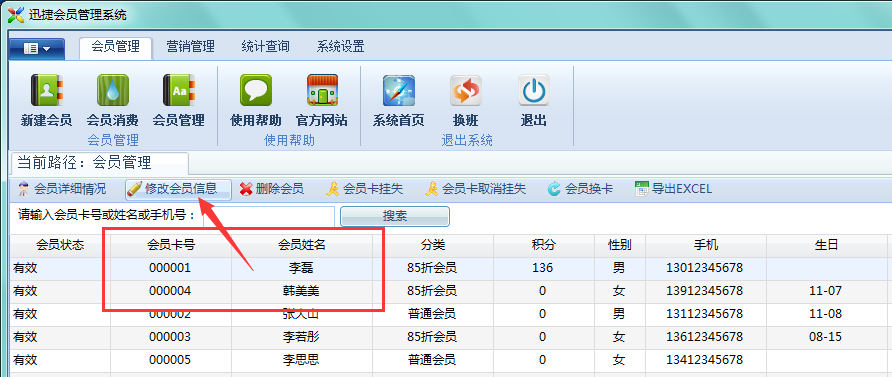The width and height of the screenshot is (892, 377).
Task: Select card number 000003 cell
Action: (x=170, y=337)
